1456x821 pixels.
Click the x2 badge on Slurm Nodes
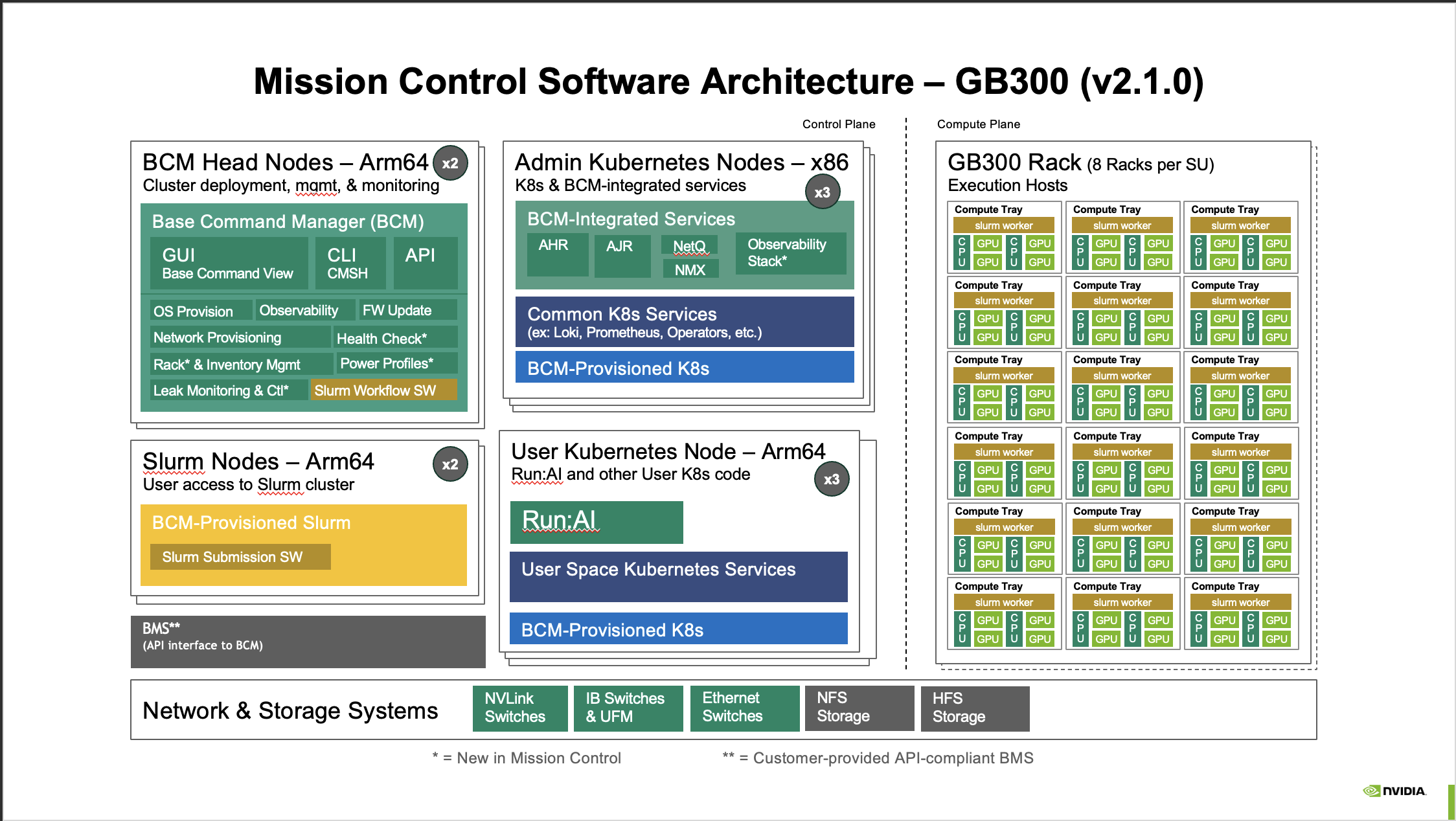[x=450, y=464]
